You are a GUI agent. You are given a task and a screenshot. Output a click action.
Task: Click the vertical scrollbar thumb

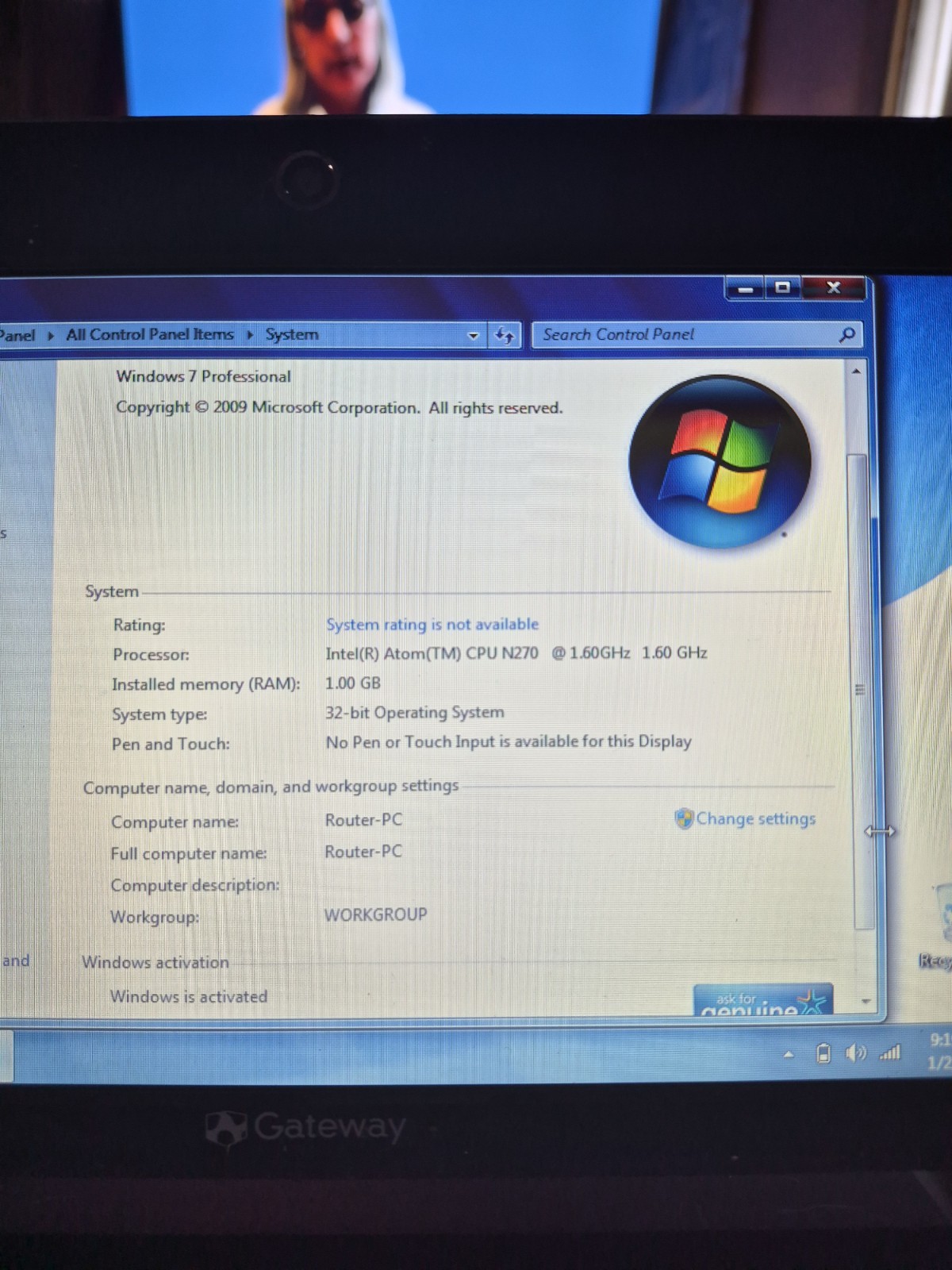click(x=860, y=691)
